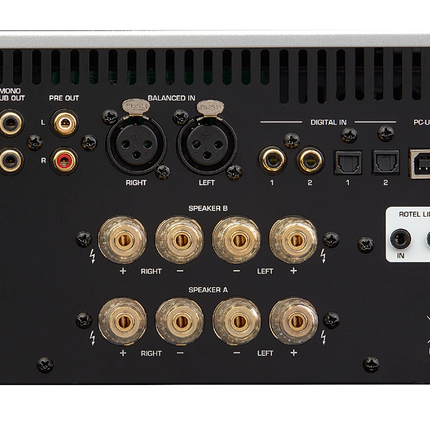This screenshot has height=430, width=430.
Task: Select the BALANCED IN RIGHT XLR socket
Action: (x=136, y=145)
